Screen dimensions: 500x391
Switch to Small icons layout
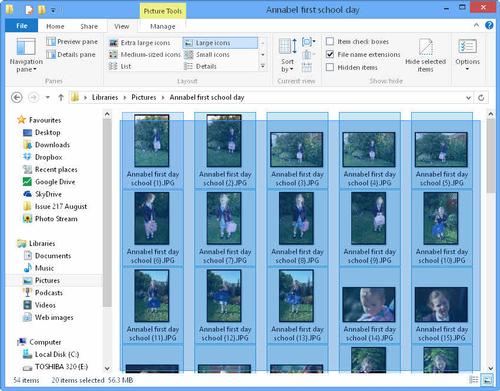tap(207, 54)
